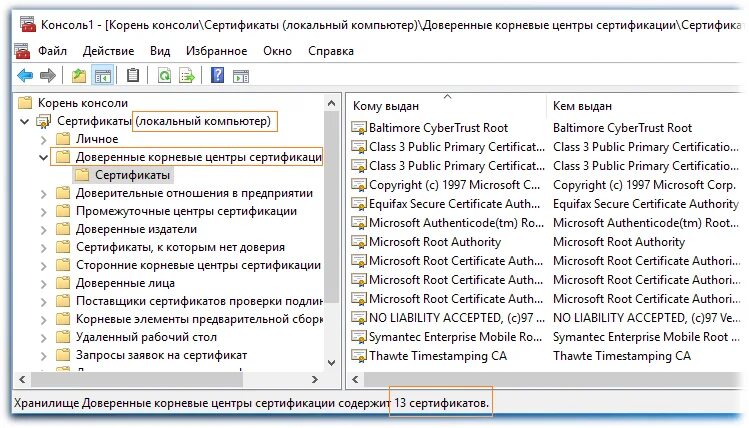Click the certificate icon for Baltimore CyberTrust Root
Screen dimensions: 749x428
tap(359, 128)
